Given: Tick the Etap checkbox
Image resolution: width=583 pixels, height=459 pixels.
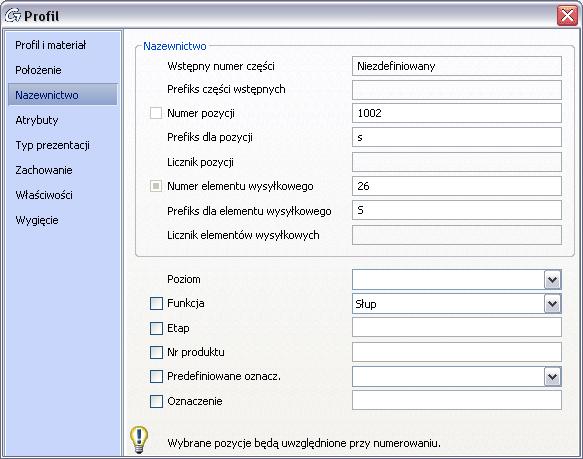Looking at the screenshot, I should point(156,328).
